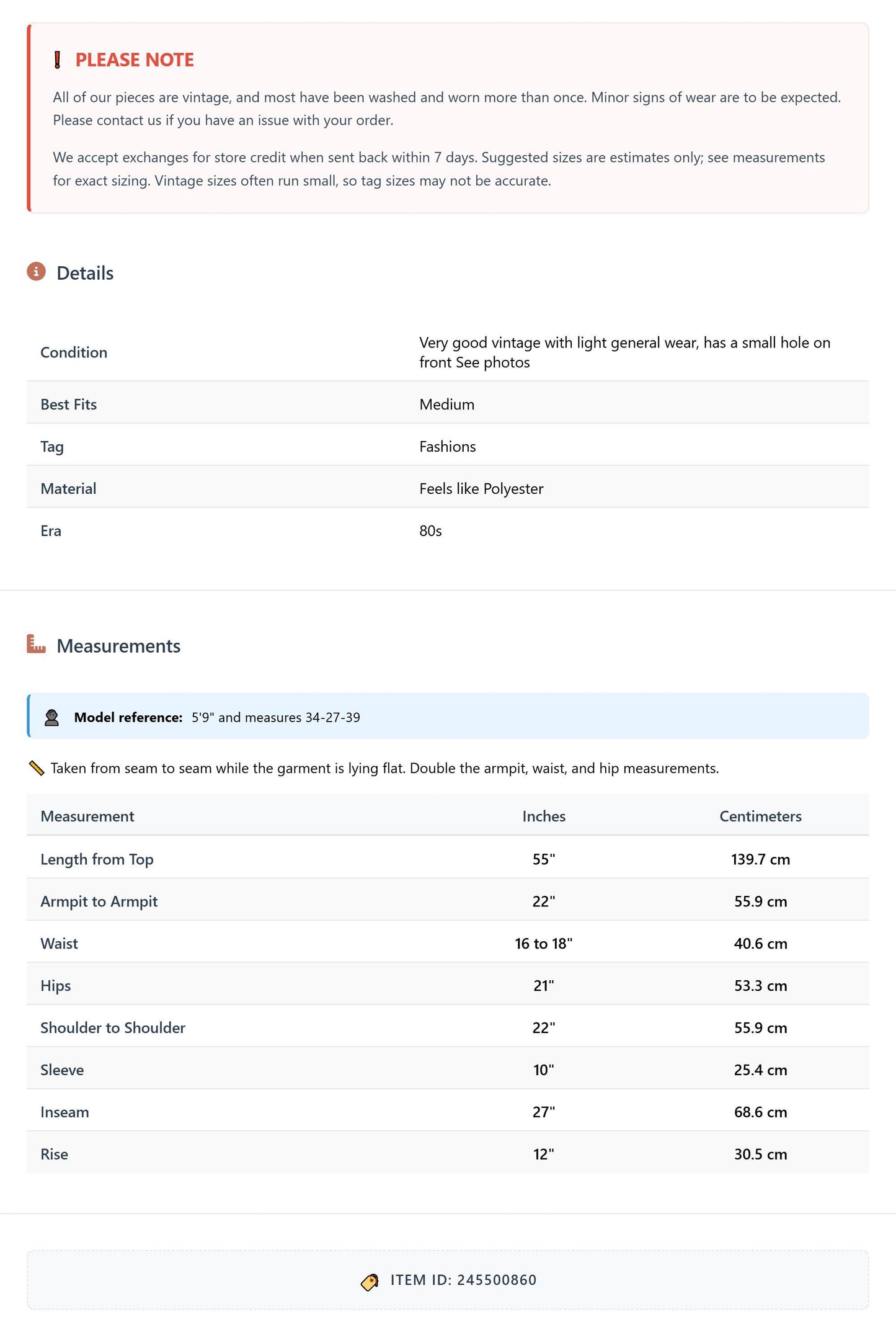Screen dimensions: 896x1332
Task: Click the Measurement column header
Action: pyautogui.click(x=87, y=816)
